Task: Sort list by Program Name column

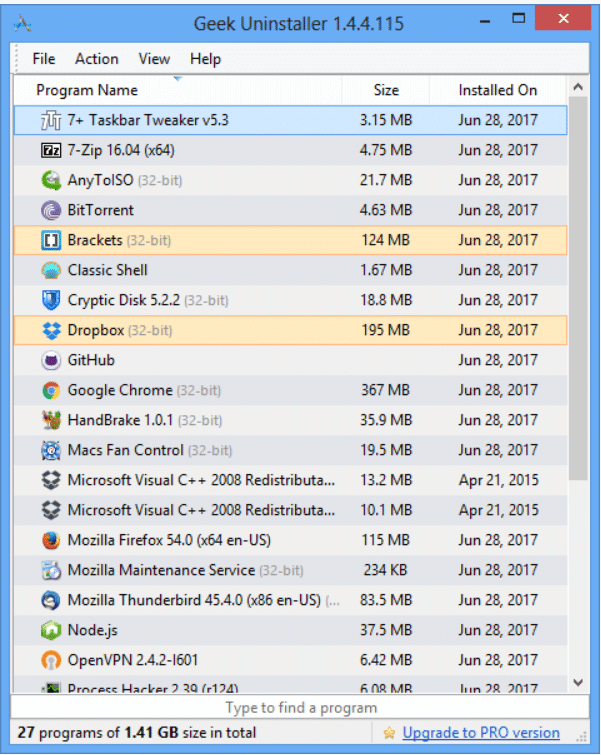Action: pyautogui.click(x=87, y=90)
